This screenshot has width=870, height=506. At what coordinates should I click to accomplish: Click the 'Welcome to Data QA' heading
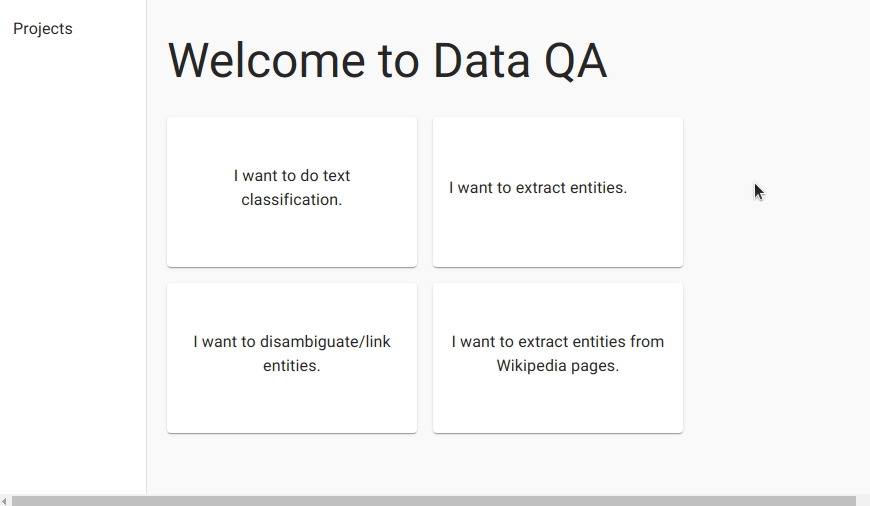[387, 60]
